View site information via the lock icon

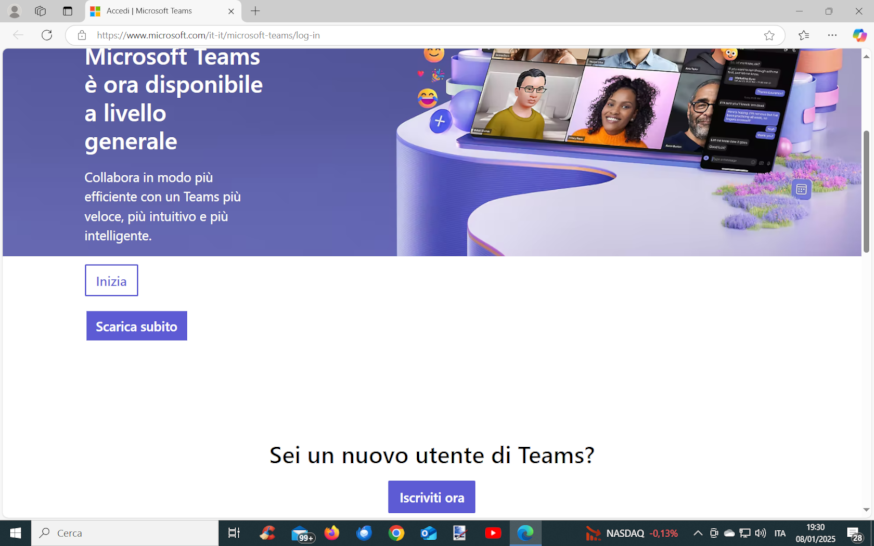(82, 35)
